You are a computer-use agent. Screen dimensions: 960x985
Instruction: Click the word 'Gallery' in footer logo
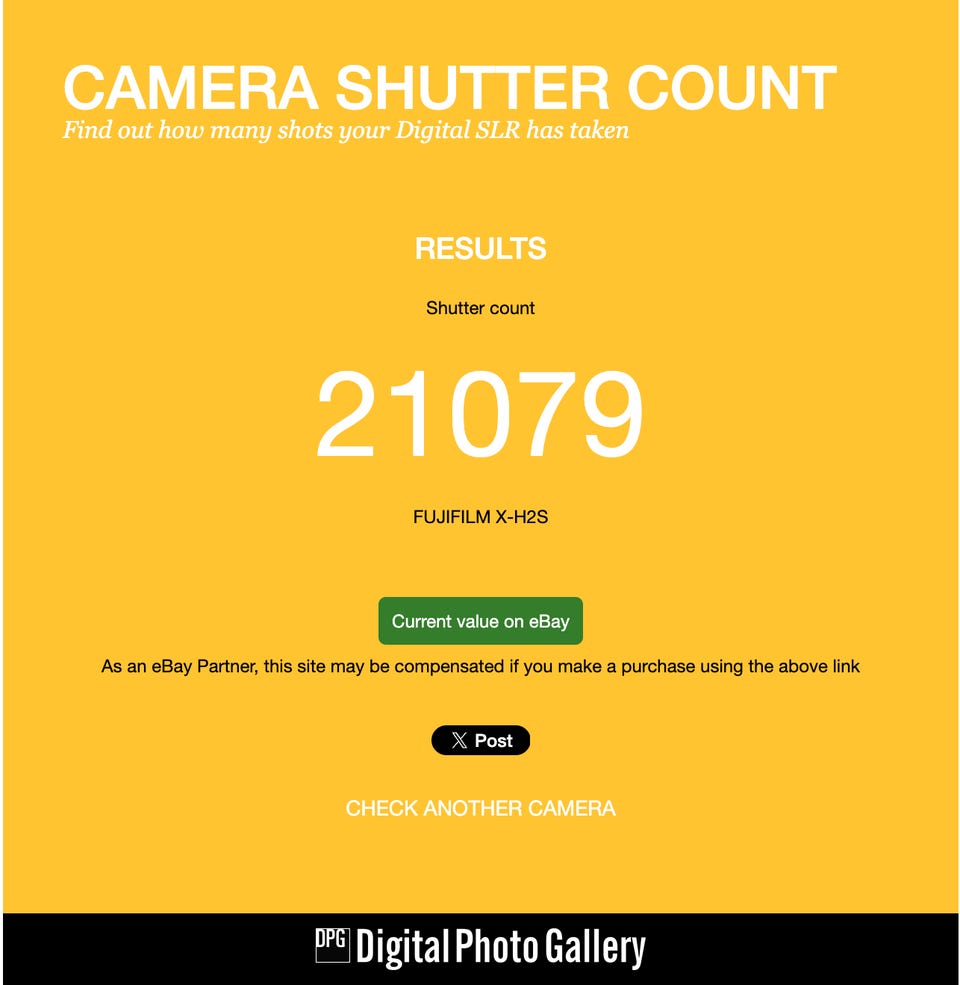595,947
